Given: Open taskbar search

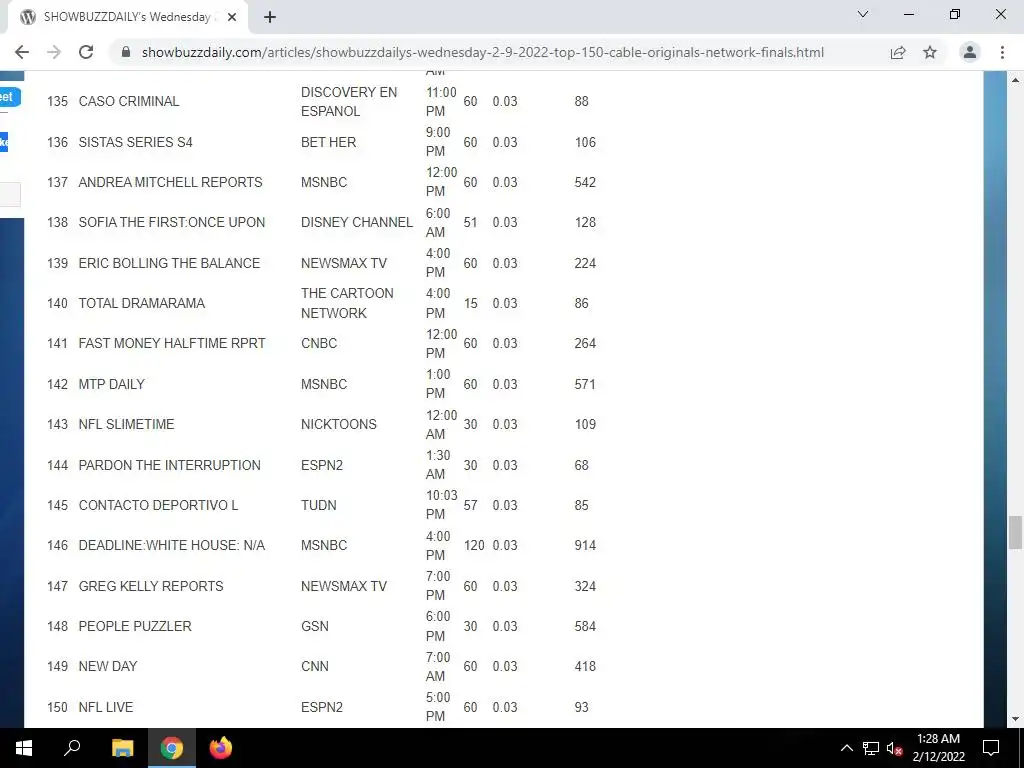Looking at the screenshot, I should click(x=72, y=748).
